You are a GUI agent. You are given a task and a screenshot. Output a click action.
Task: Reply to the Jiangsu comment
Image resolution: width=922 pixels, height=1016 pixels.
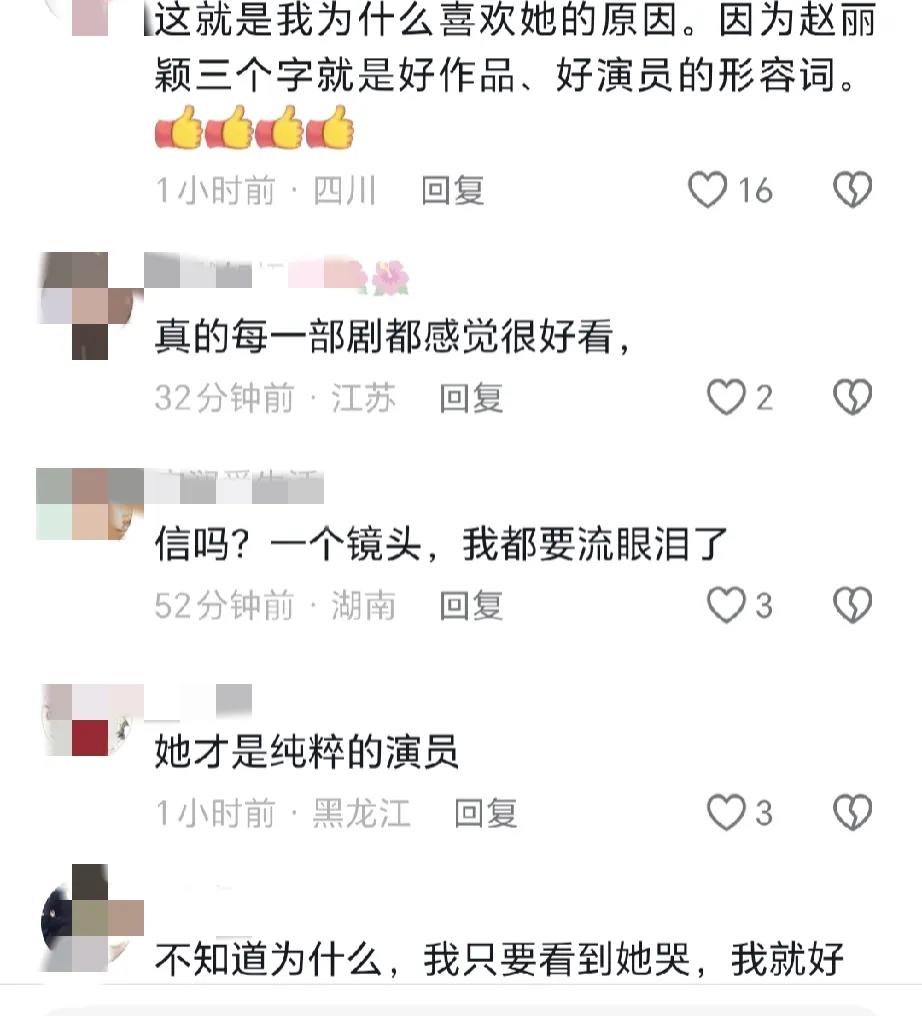471,398
